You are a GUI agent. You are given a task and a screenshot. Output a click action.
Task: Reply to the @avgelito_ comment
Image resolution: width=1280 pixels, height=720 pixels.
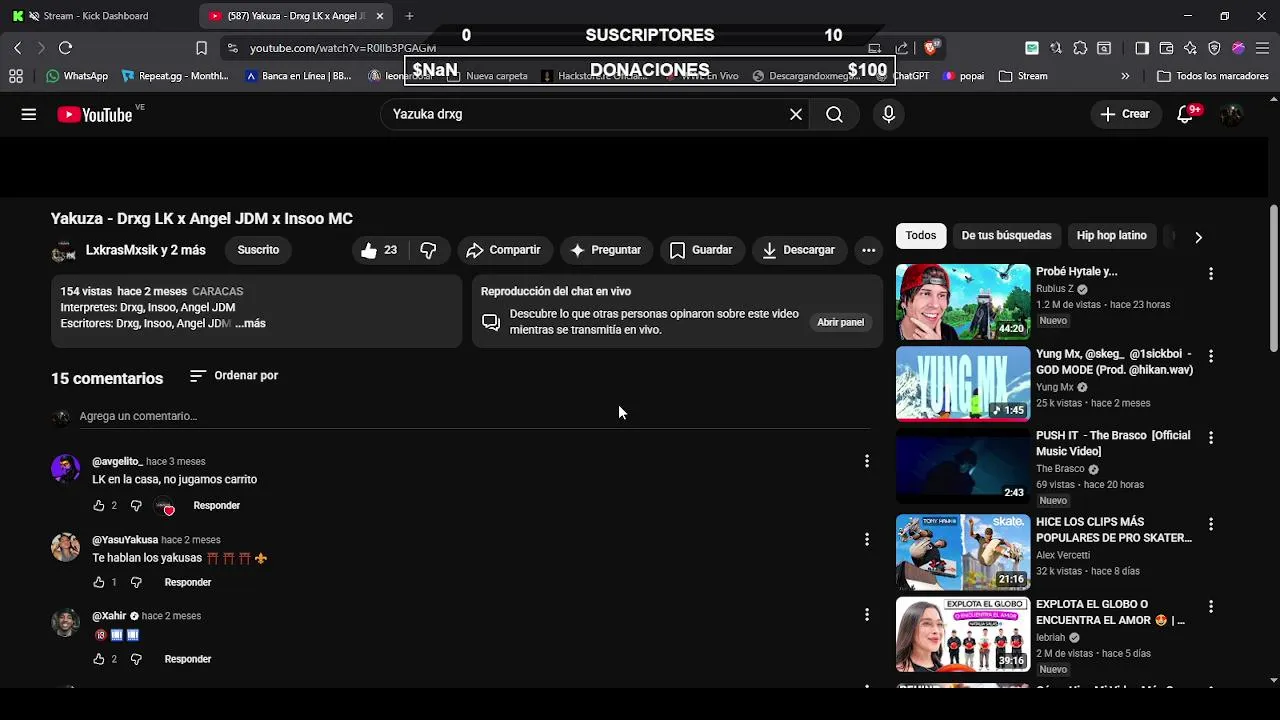[x=216, y=506]
